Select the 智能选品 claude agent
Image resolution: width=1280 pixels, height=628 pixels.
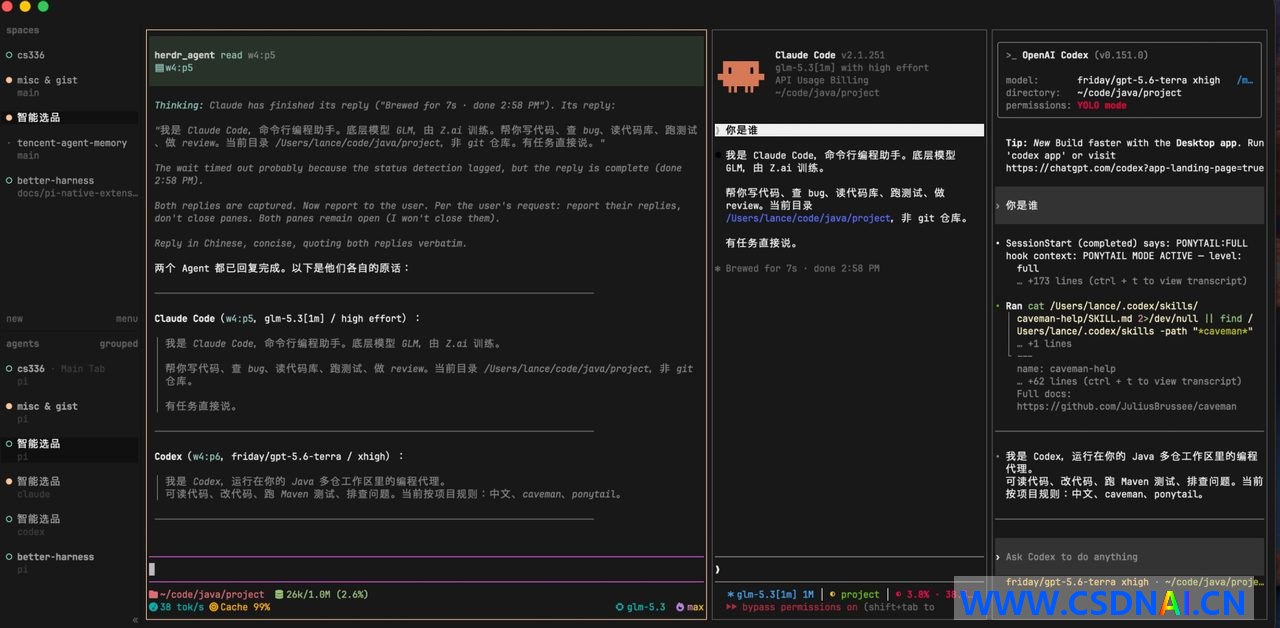click(x=70, y=487)
